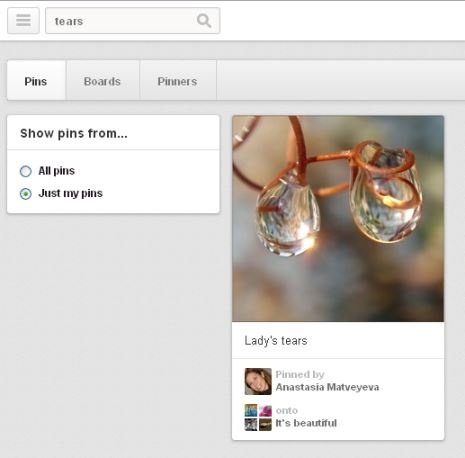Click the Pinned by text

tap(300, 374)
